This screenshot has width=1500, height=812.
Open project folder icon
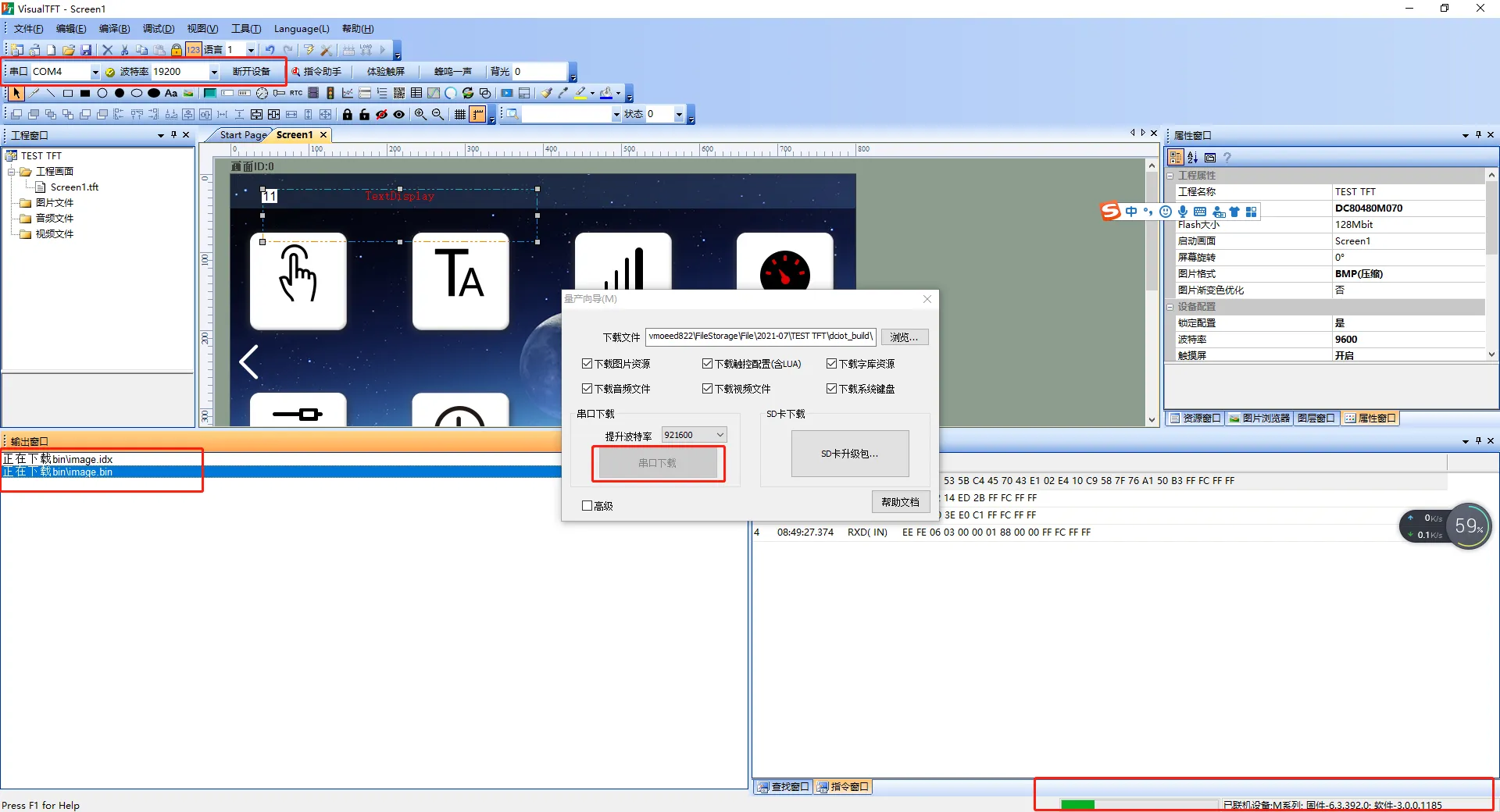[x=69, y=50]
